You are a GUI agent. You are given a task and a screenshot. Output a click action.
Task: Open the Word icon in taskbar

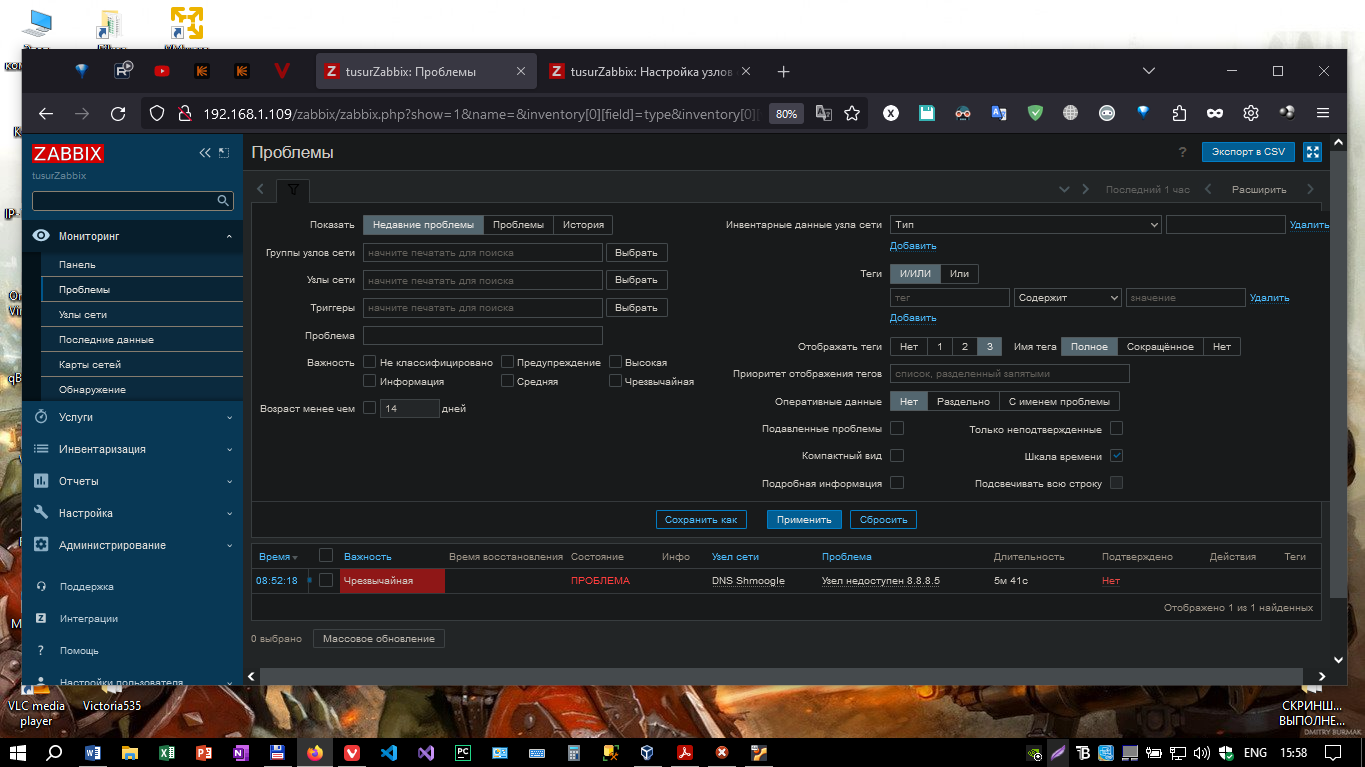click(93, 753)
